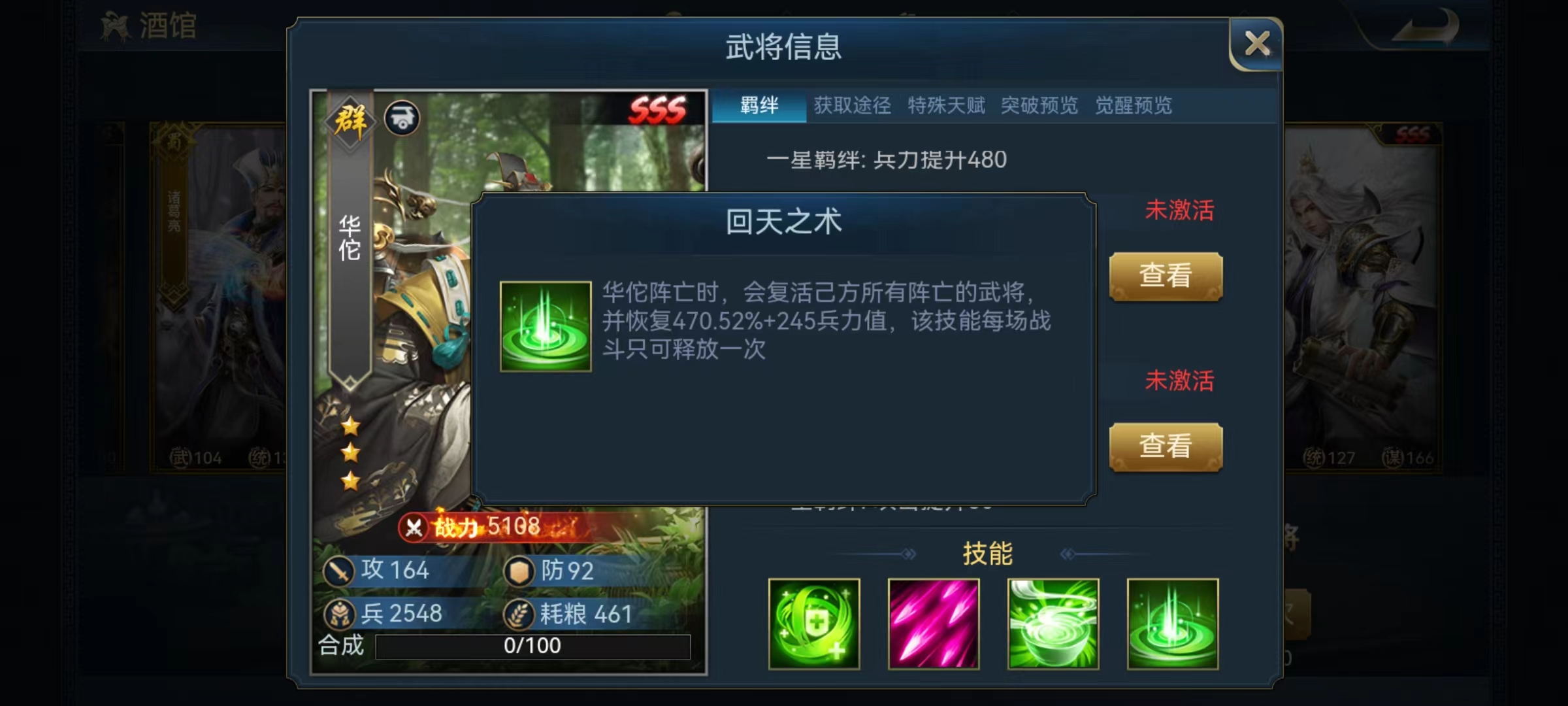Image resolution: width=1568 pixels, height=706 pixels.
Task: Select the 突破预览 tab
Action: 1039,105
